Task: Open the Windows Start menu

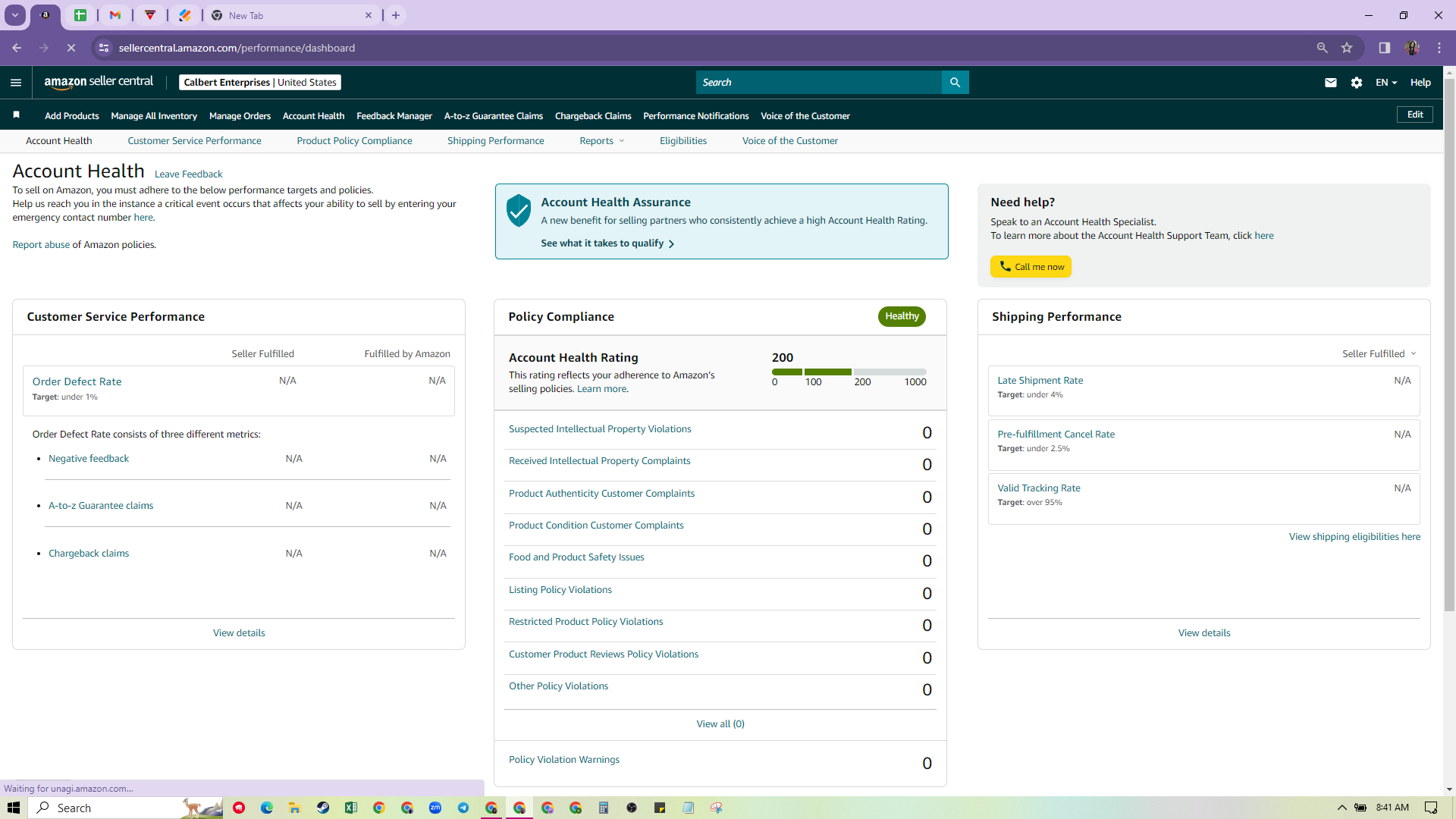Action: pyautogui.click(x=14, y=808)
